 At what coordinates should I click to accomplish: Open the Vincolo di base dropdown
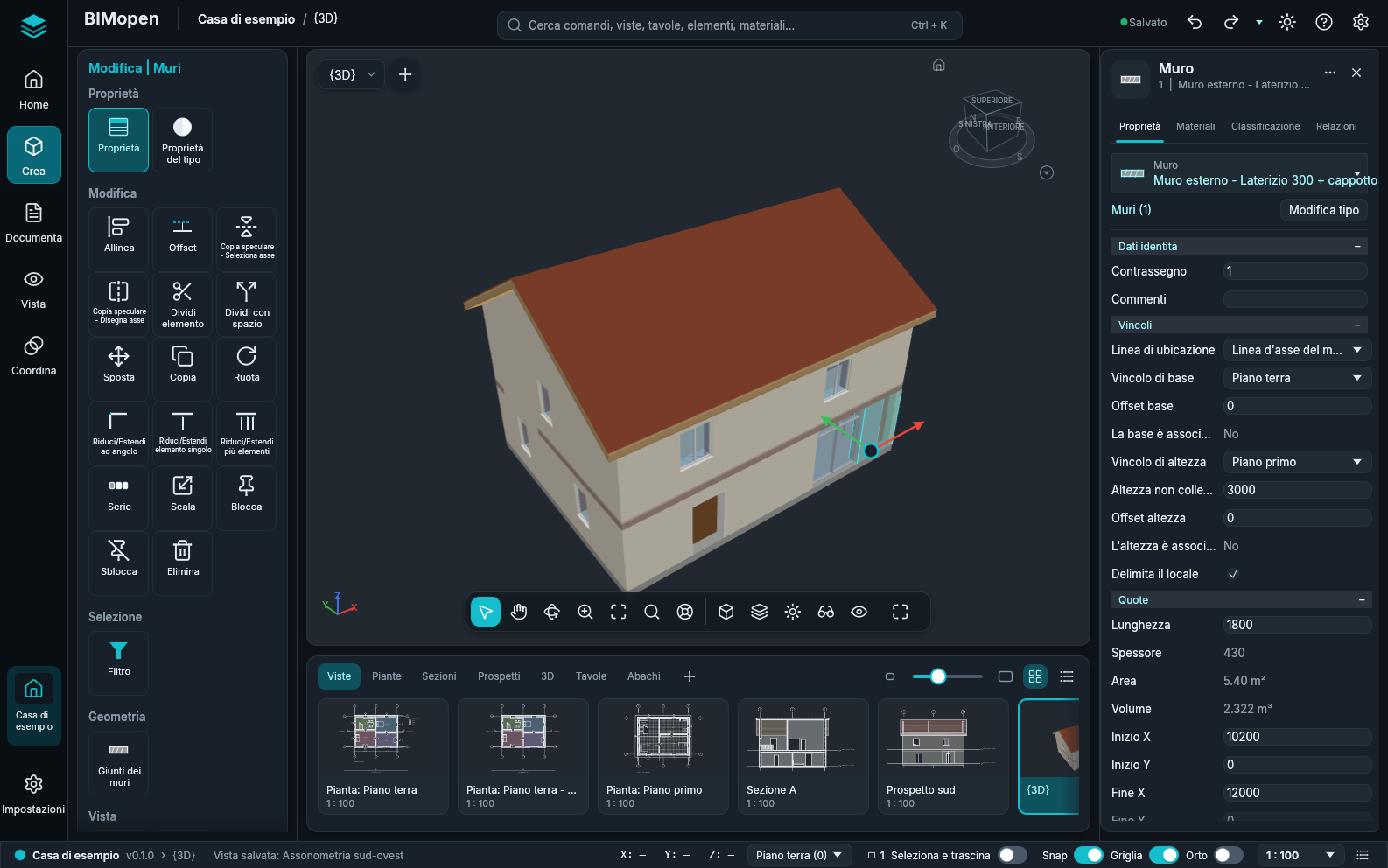1297,378
